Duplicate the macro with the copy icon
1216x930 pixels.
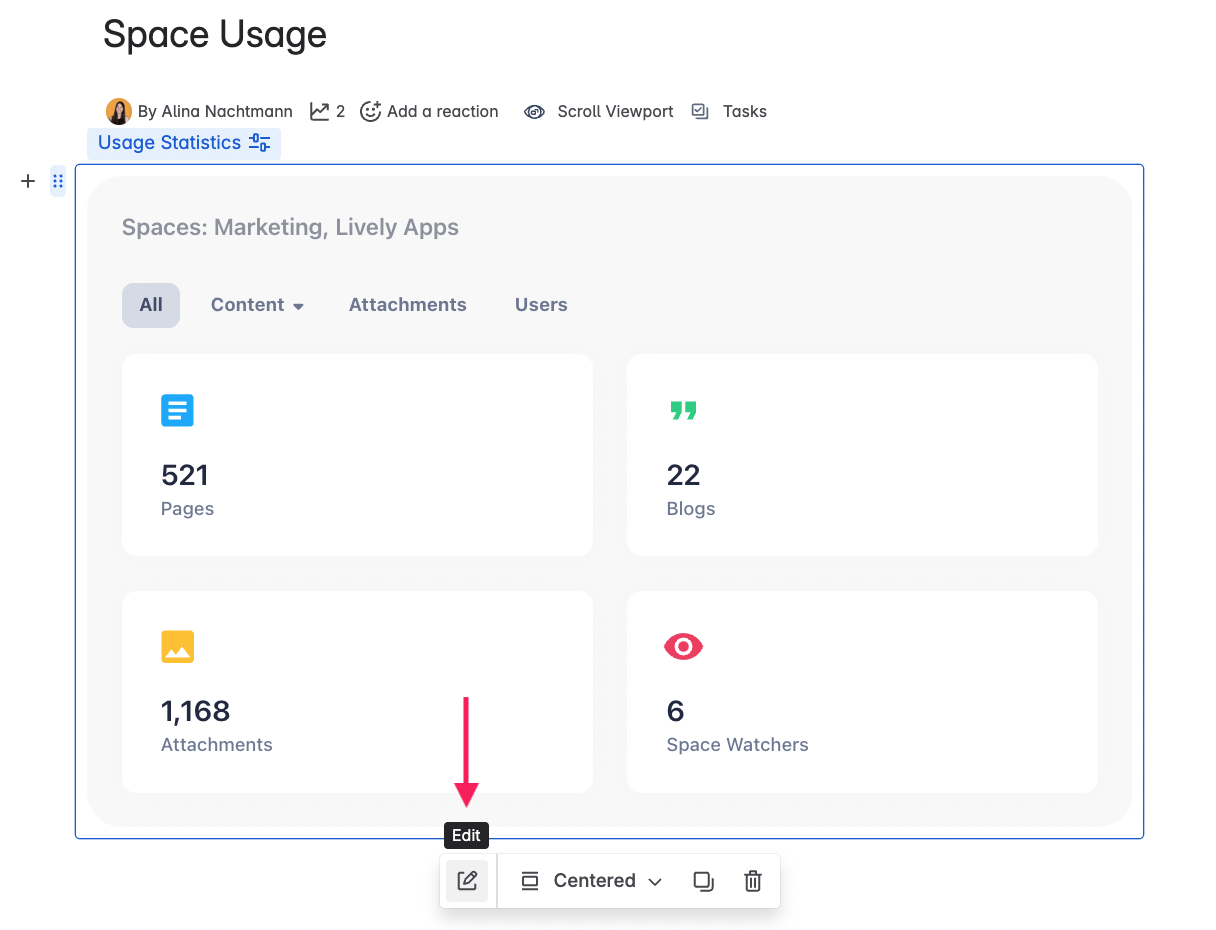click(703, 881)
